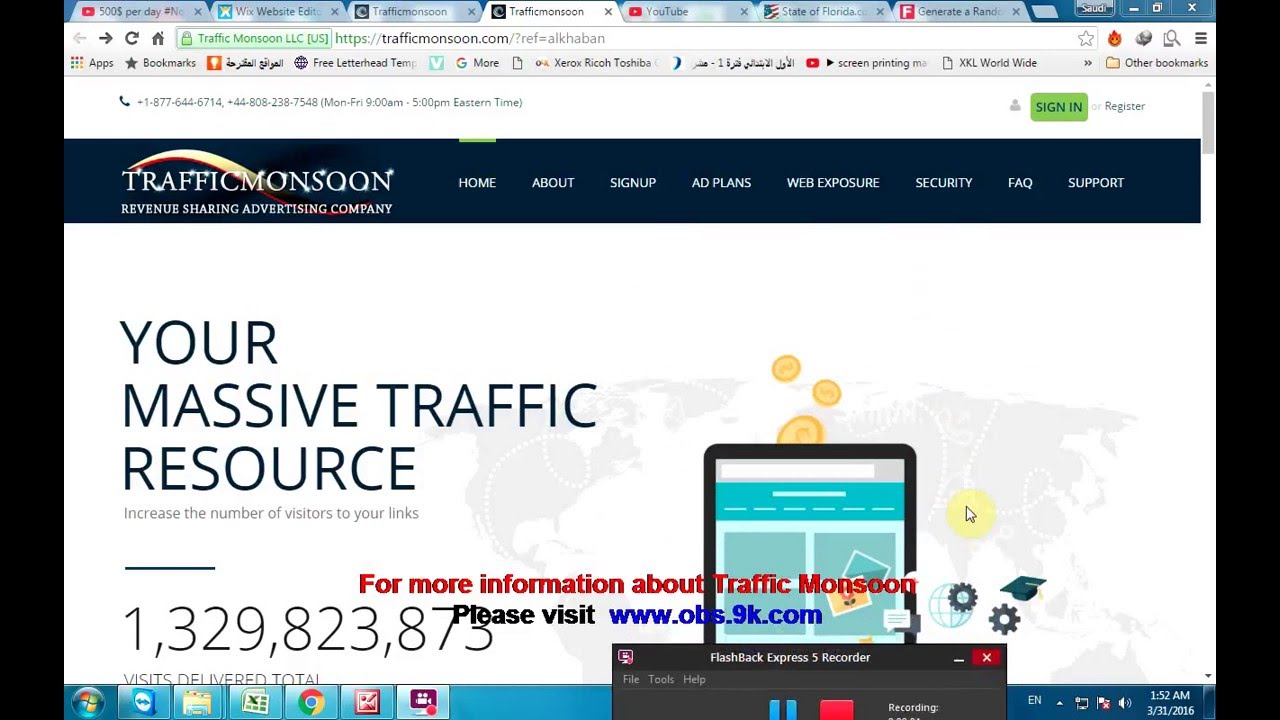Open the Other bookmarks folder

1157,63
